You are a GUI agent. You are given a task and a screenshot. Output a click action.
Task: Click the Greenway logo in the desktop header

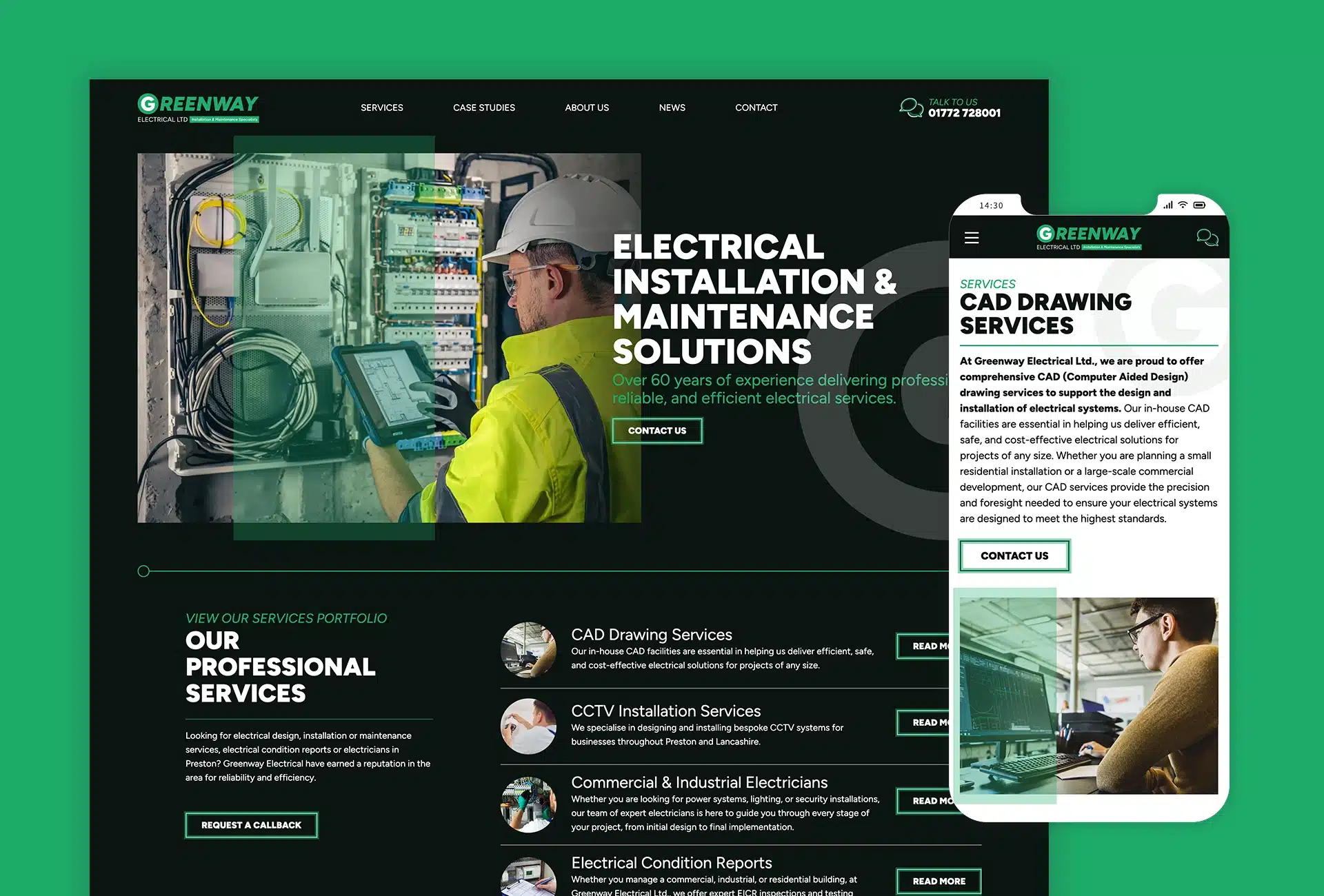coord(197,108)
